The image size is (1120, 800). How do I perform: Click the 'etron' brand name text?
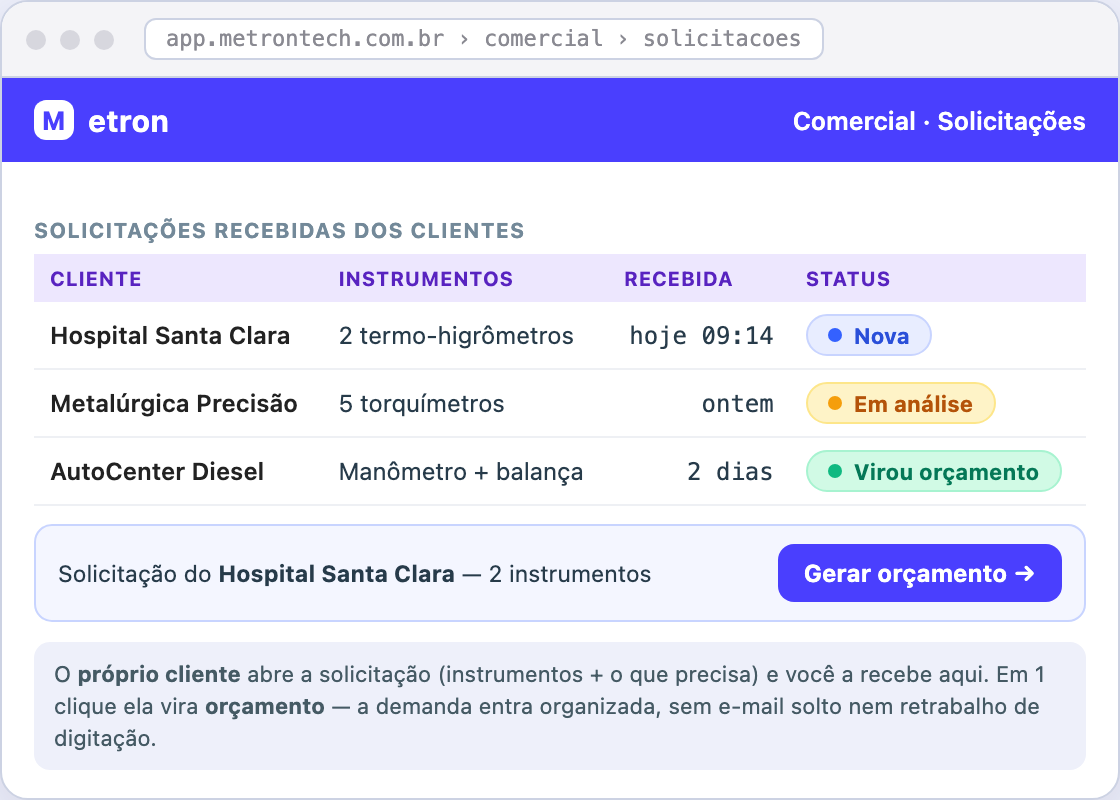129,121
